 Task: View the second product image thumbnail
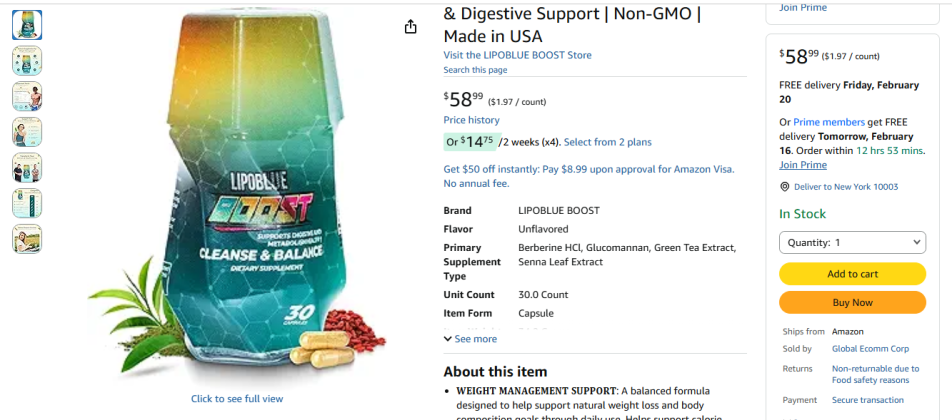27,61
